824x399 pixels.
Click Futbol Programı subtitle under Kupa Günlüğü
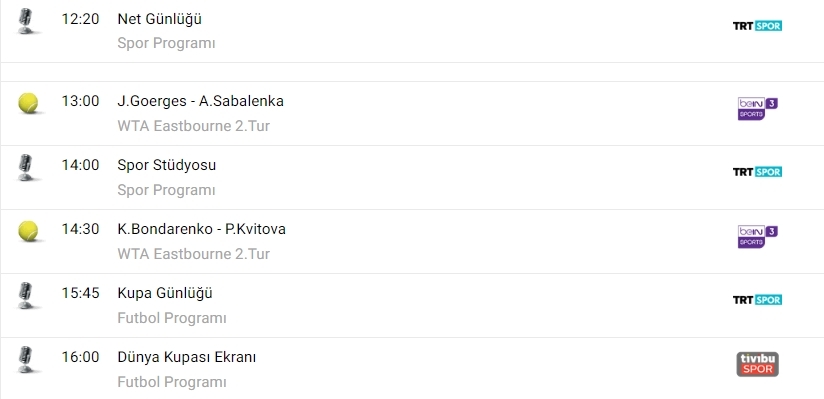(x=172, y=318)
